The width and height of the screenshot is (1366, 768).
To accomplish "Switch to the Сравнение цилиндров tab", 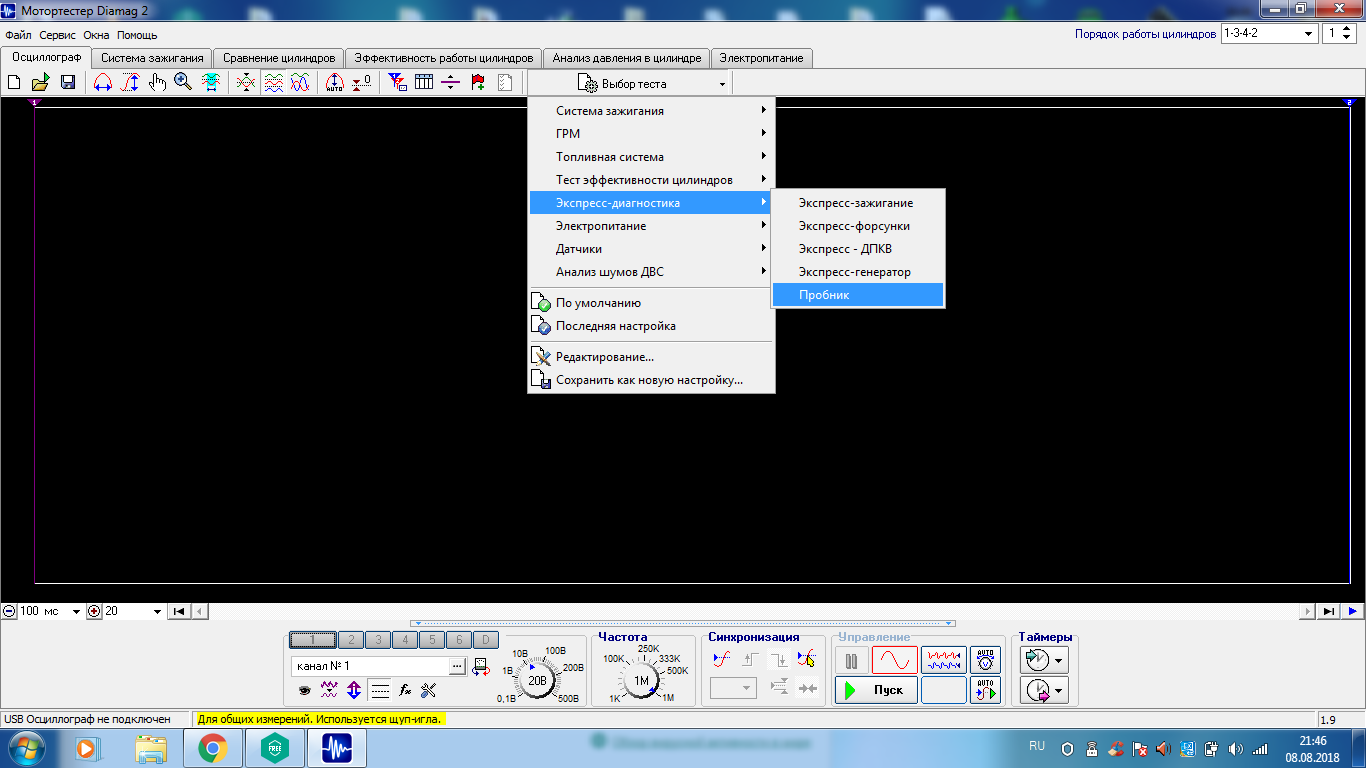I will (279, 58).
